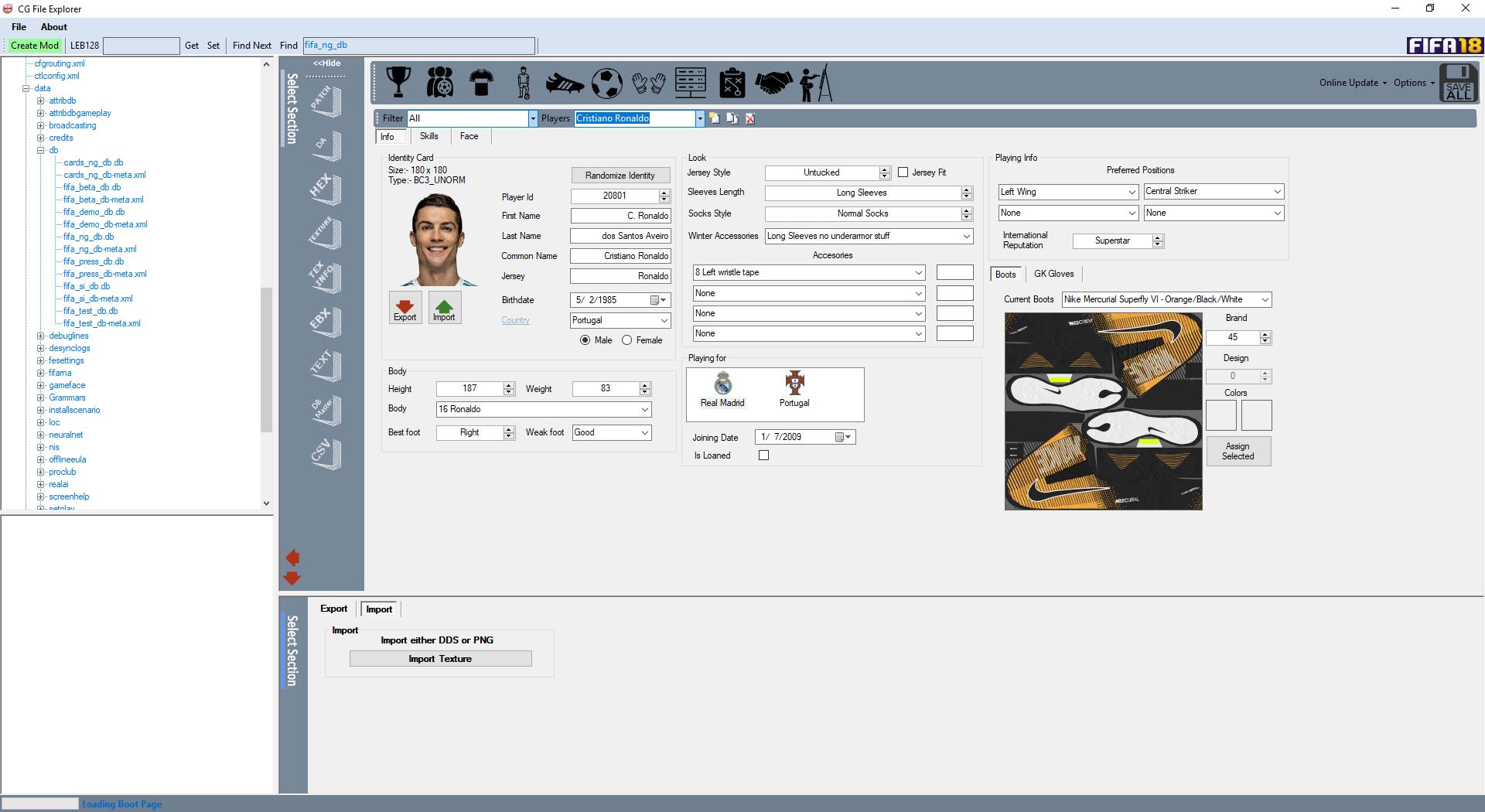Screen dimensions: 1485x812
Task: Click the soccer ball icon
Action: pyautogui.click(x=606, y=83)
